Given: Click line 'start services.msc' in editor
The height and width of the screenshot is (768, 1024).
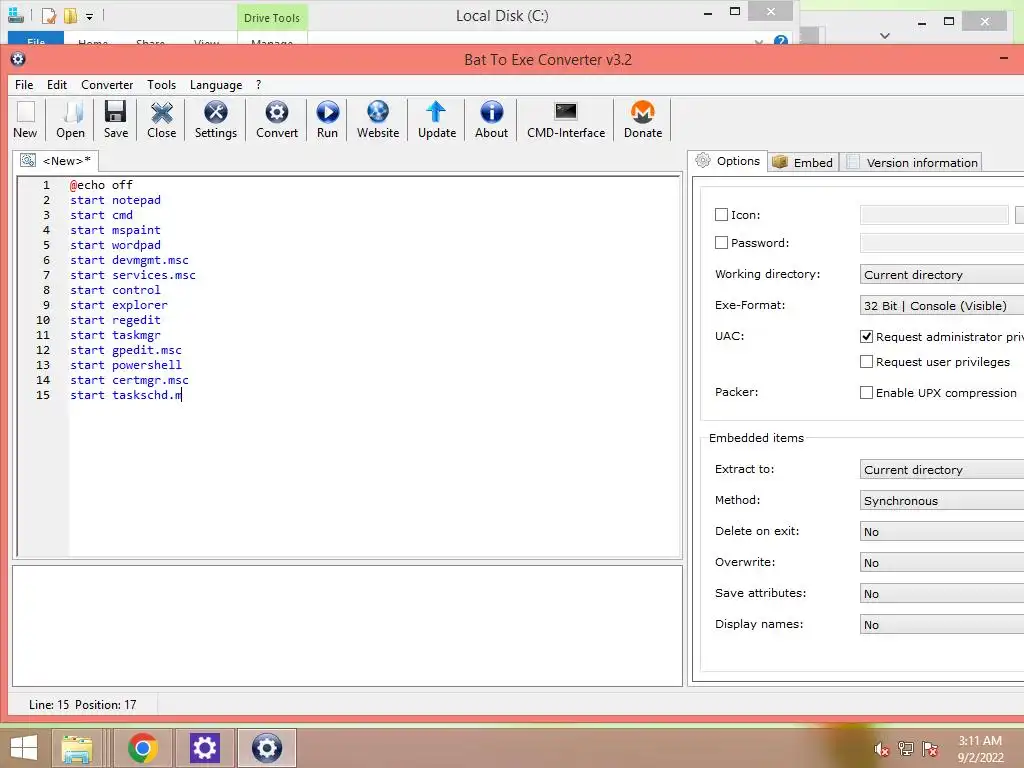Looking at the screenshot, I should click(133, 275).
